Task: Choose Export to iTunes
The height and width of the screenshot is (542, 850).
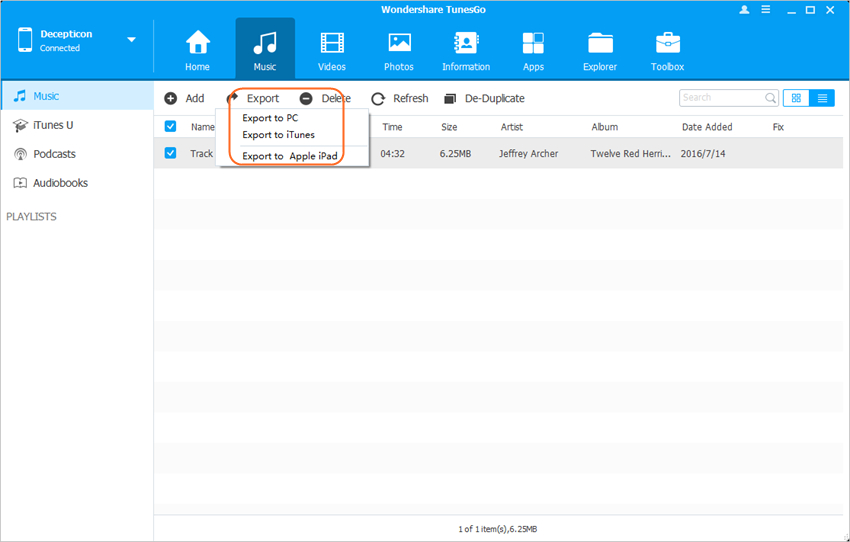Action: point(279,134)
